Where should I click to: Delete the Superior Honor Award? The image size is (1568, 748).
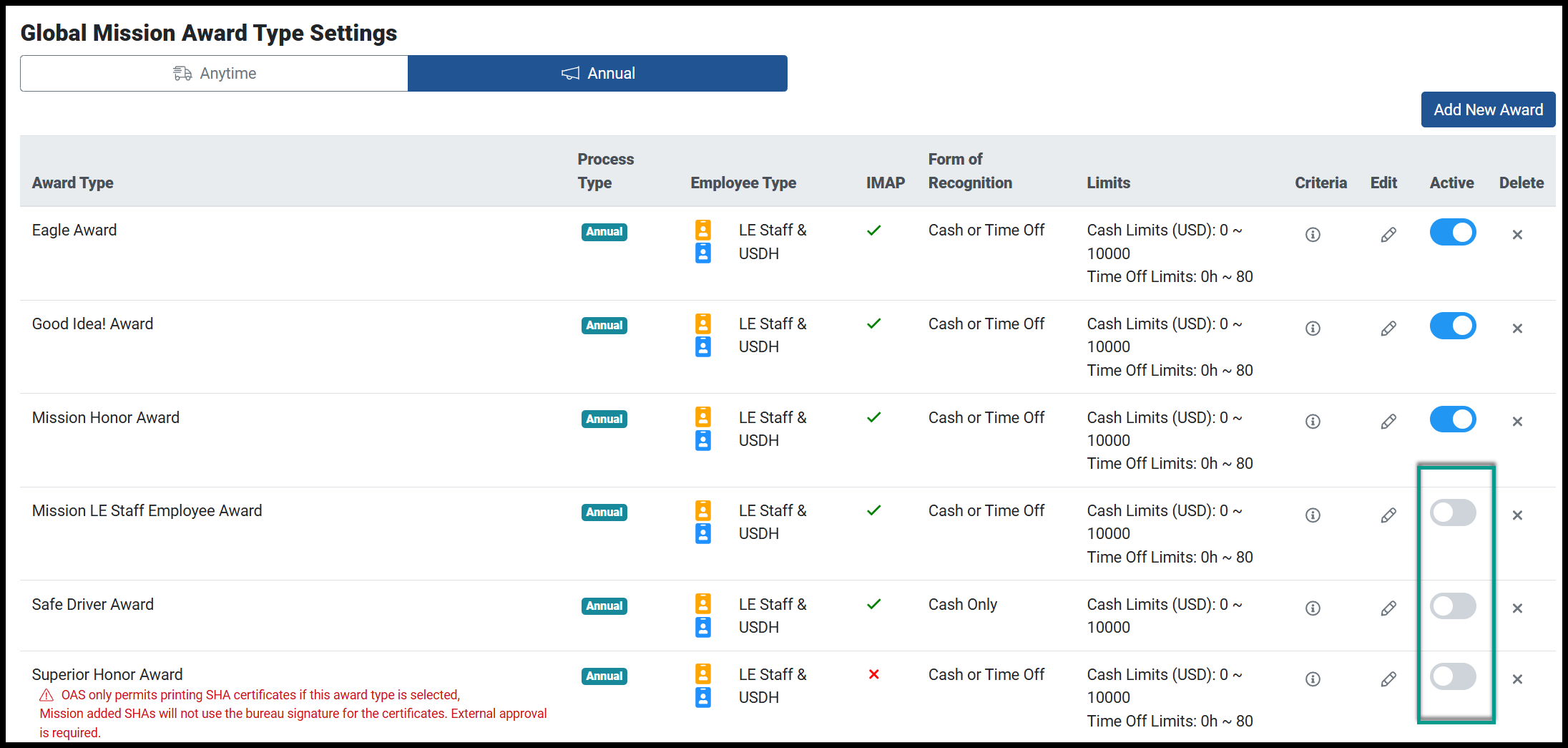1517,679
